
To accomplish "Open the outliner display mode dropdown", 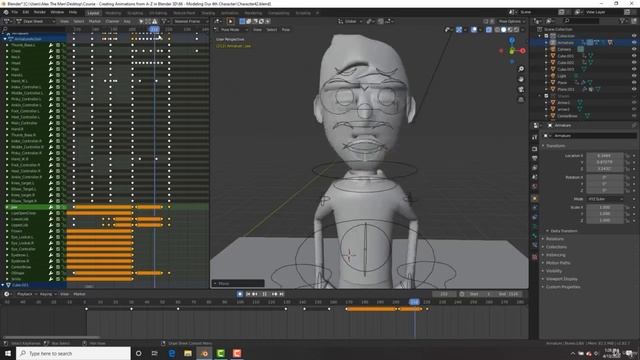I will pos(551,21).
